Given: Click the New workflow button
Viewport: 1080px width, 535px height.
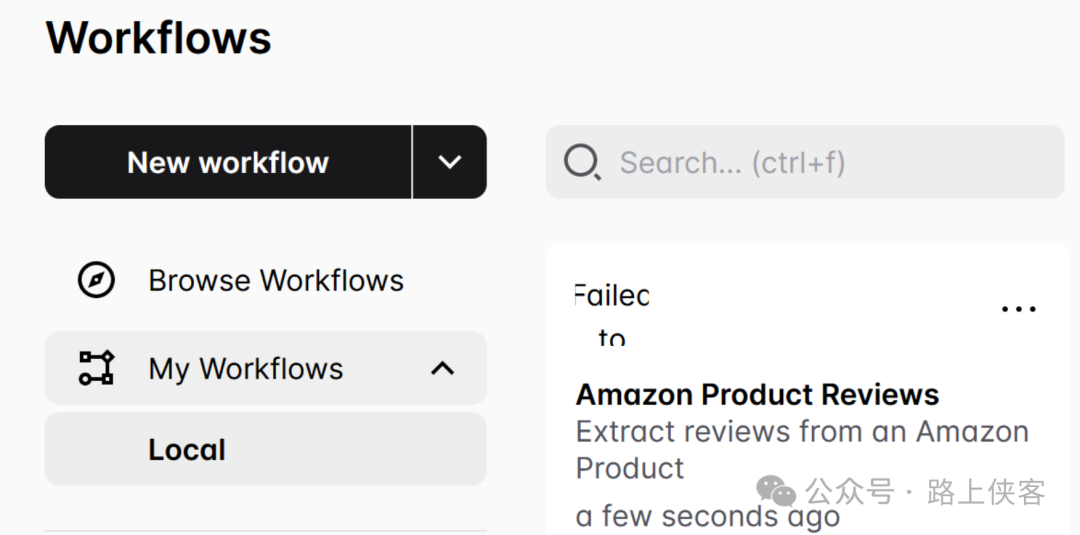Looking at the screenshot, I should click(228, 162).
